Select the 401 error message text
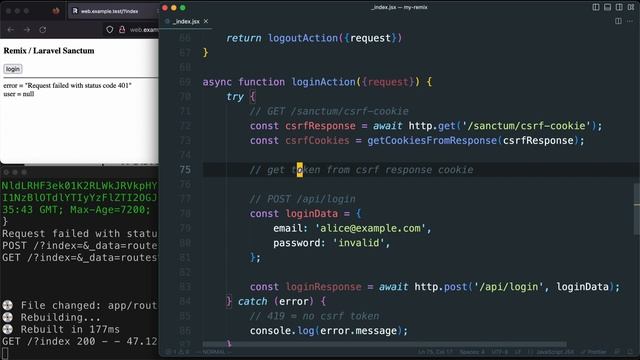Screen dimensions: 640x360 (67, 86)
